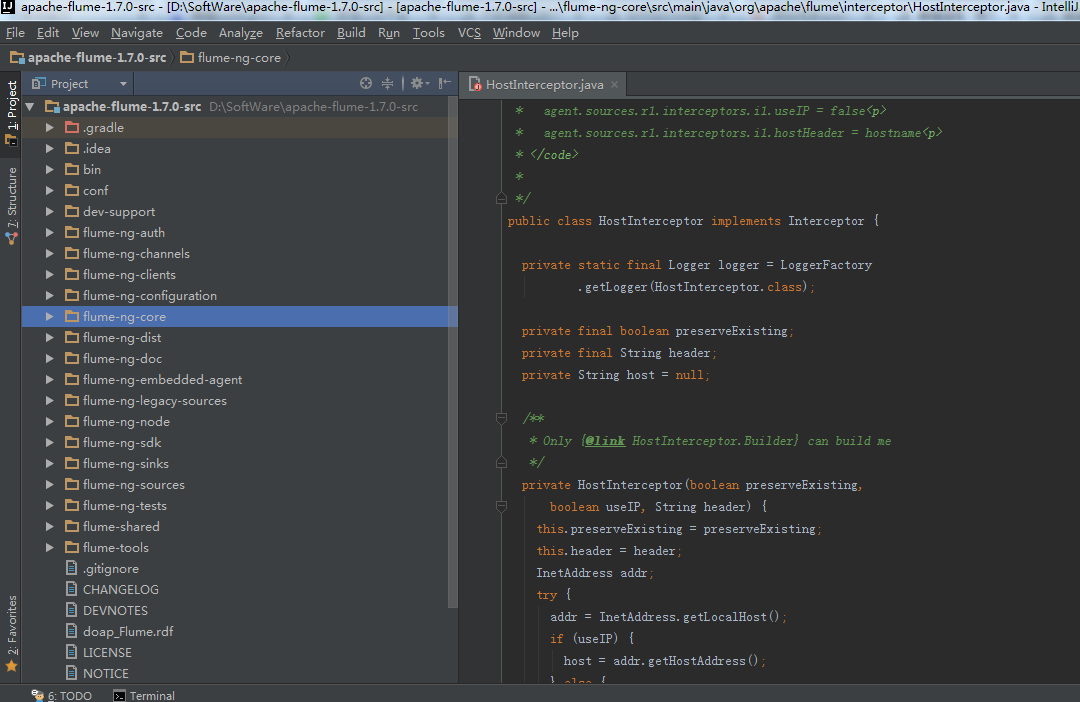Screen dimensions: 1080x702
Task: Open the Build menu
Action: 351,32
